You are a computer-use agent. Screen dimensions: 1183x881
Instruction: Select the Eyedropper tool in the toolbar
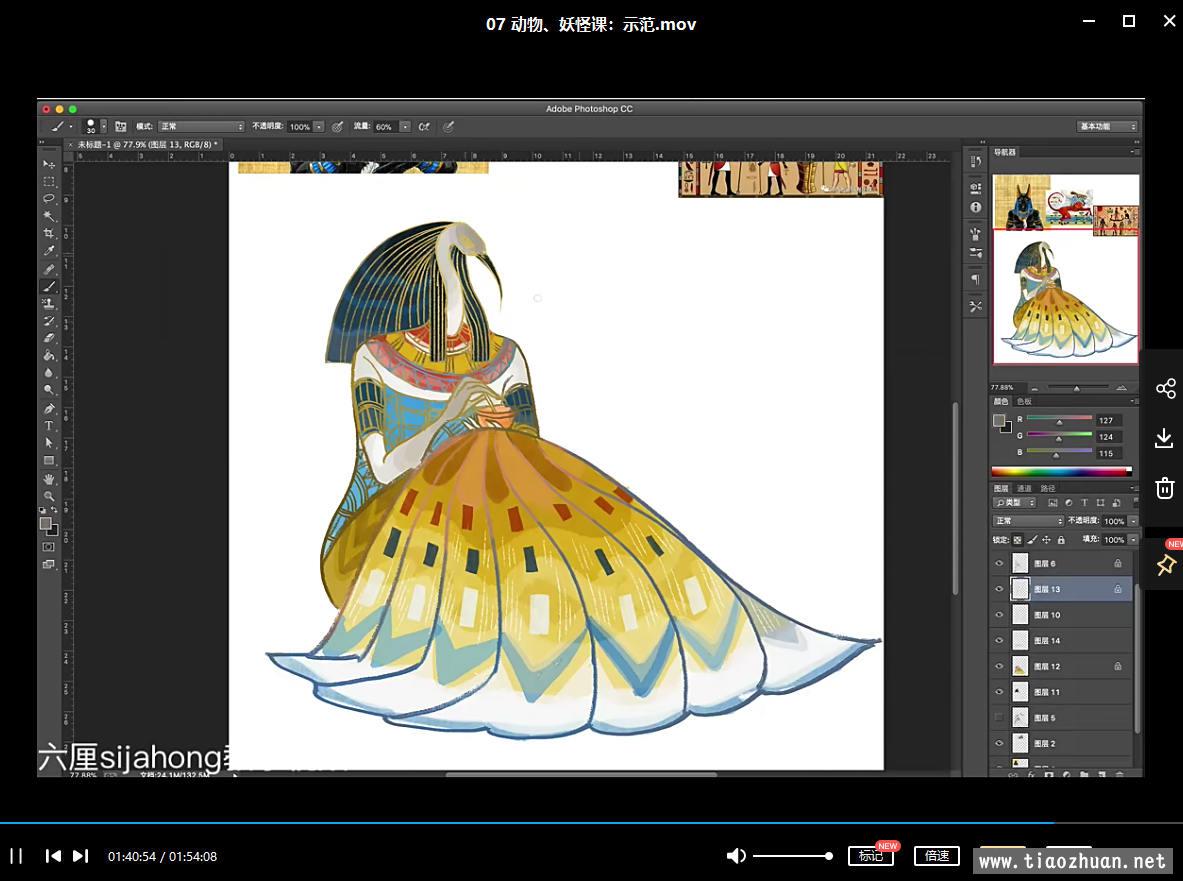click(x=48, y=251)
